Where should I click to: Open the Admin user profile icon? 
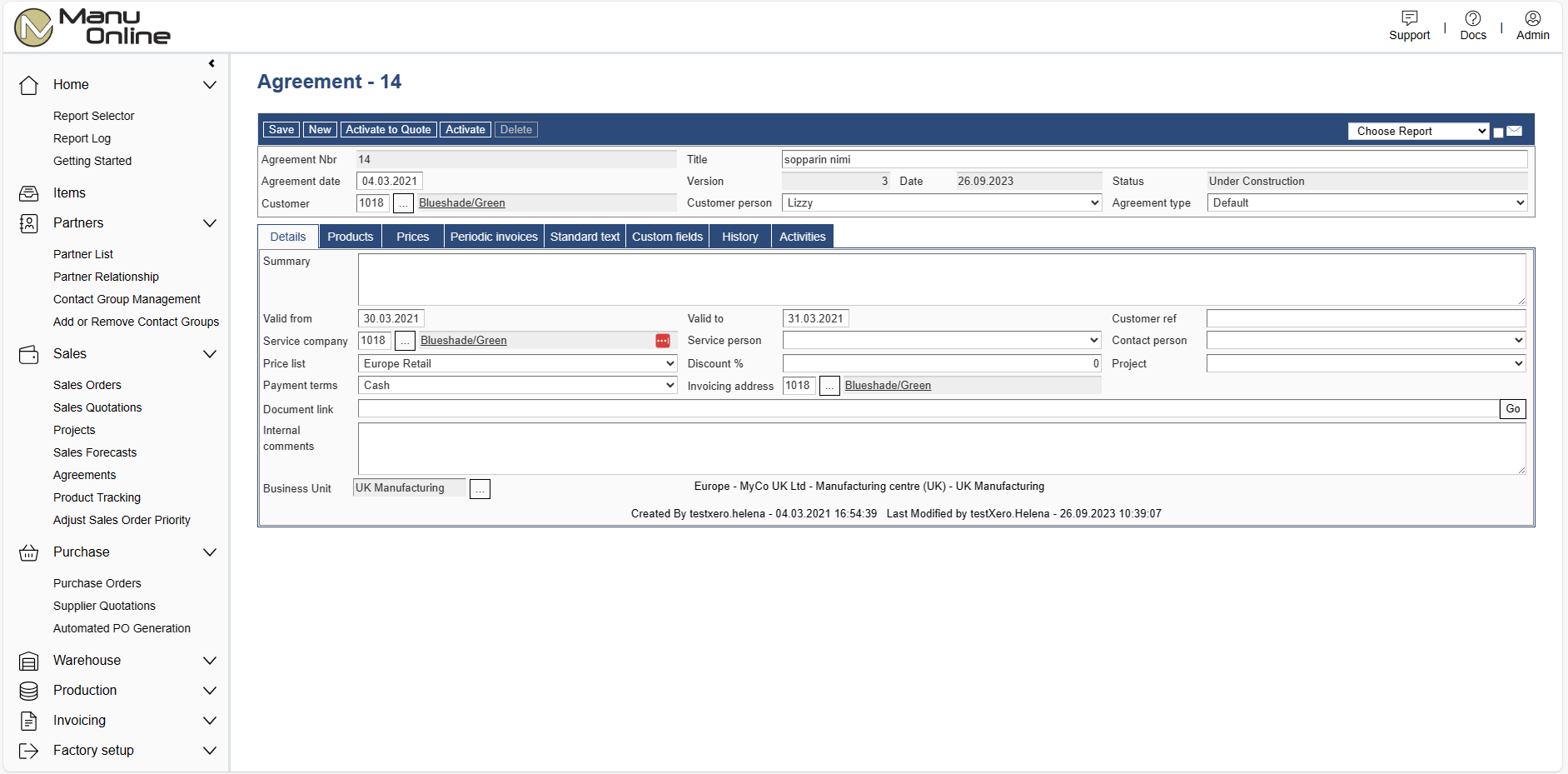(1532, 18)
